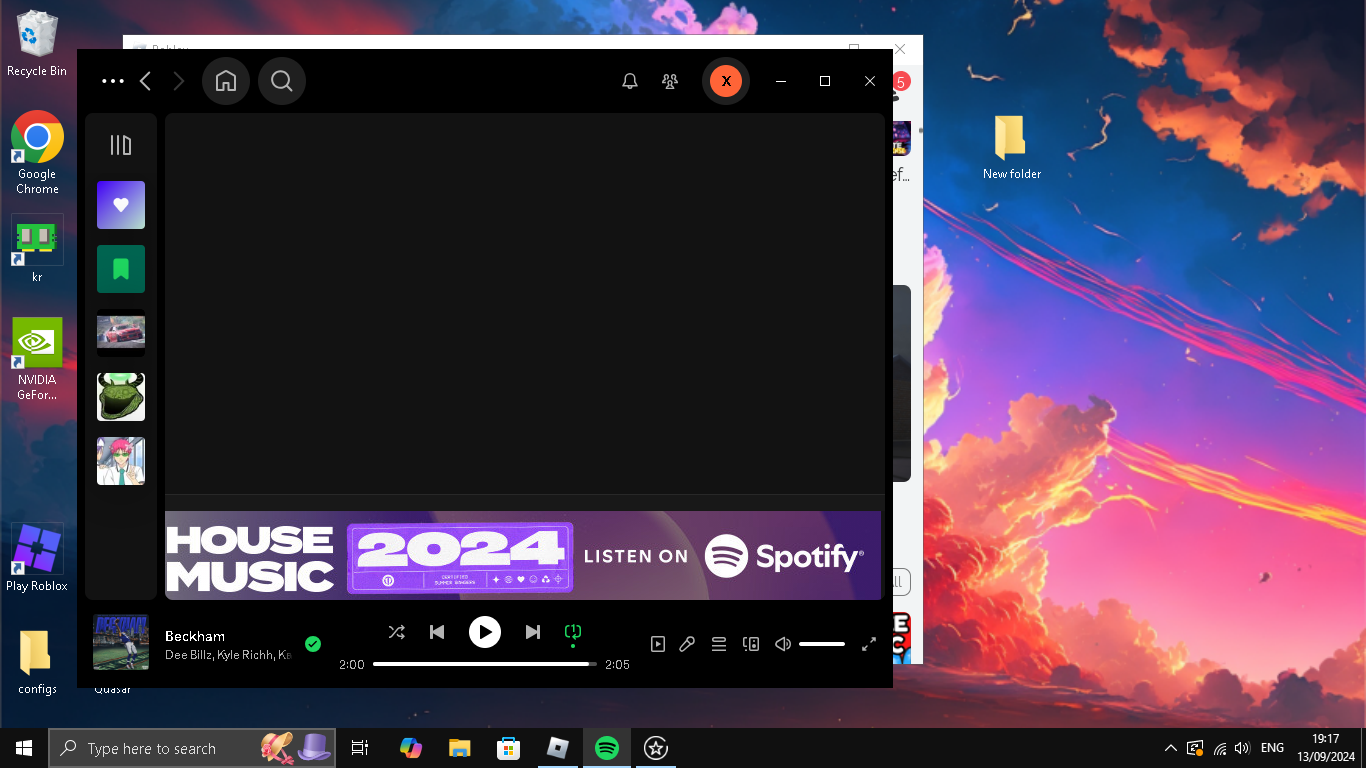Select the NVIDIA GeForce desktop shortcut
The image size is (1366, 768).
(x=37, y=358)
